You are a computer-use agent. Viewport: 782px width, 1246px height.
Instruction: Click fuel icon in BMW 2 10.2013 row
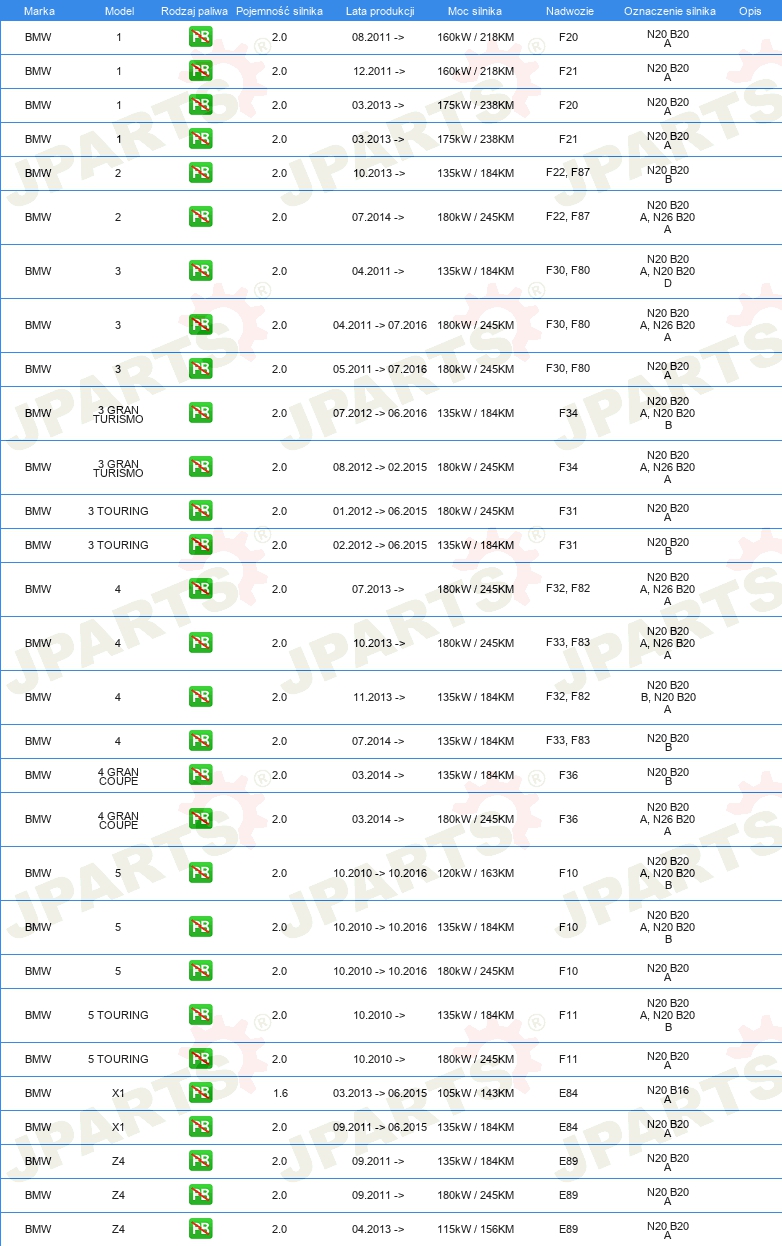(200, 173)
